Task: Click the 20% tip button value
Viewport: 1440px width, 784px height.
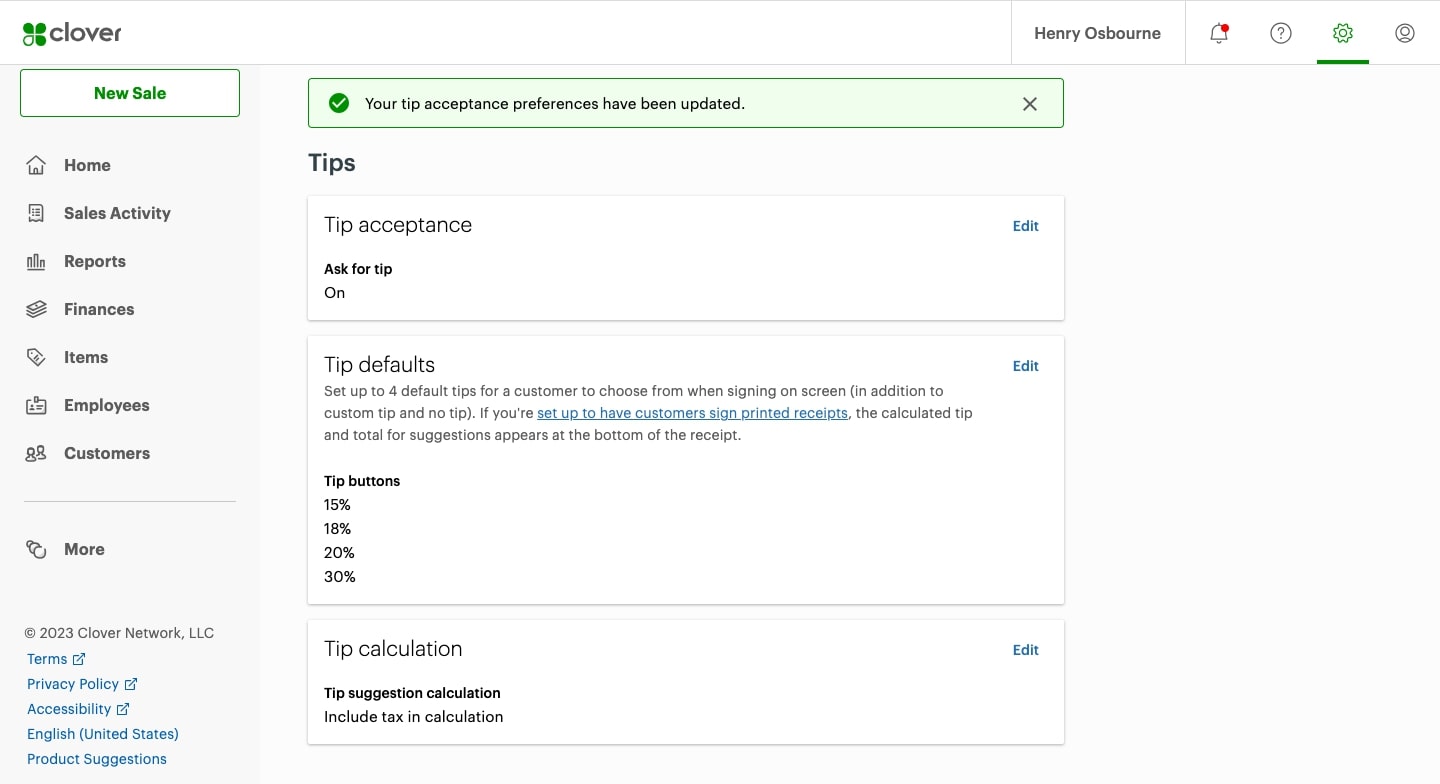Action: tap(339, 553)
